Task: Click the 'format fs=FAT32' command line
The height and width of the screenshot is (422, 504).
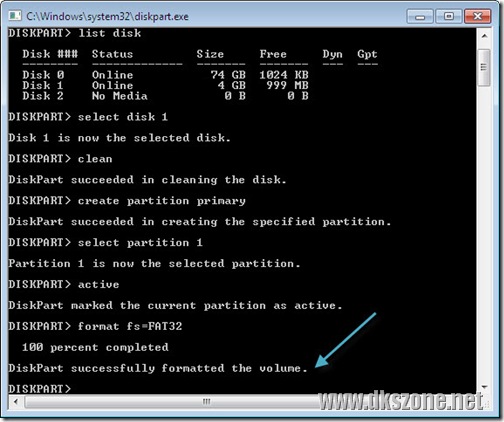Action: tap(95, 326)
